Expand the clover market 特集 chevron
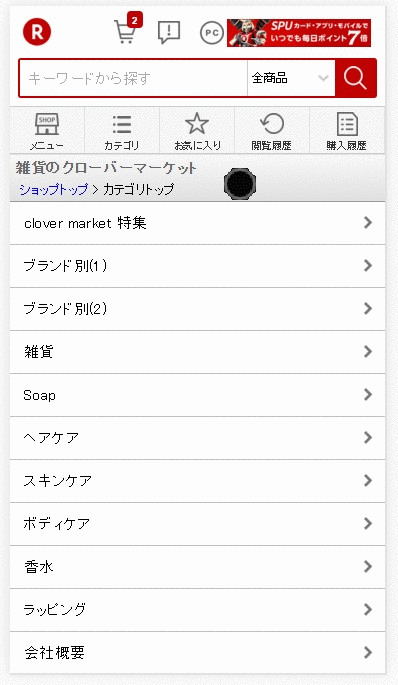The image size is (398, 685). click(368, 222)
